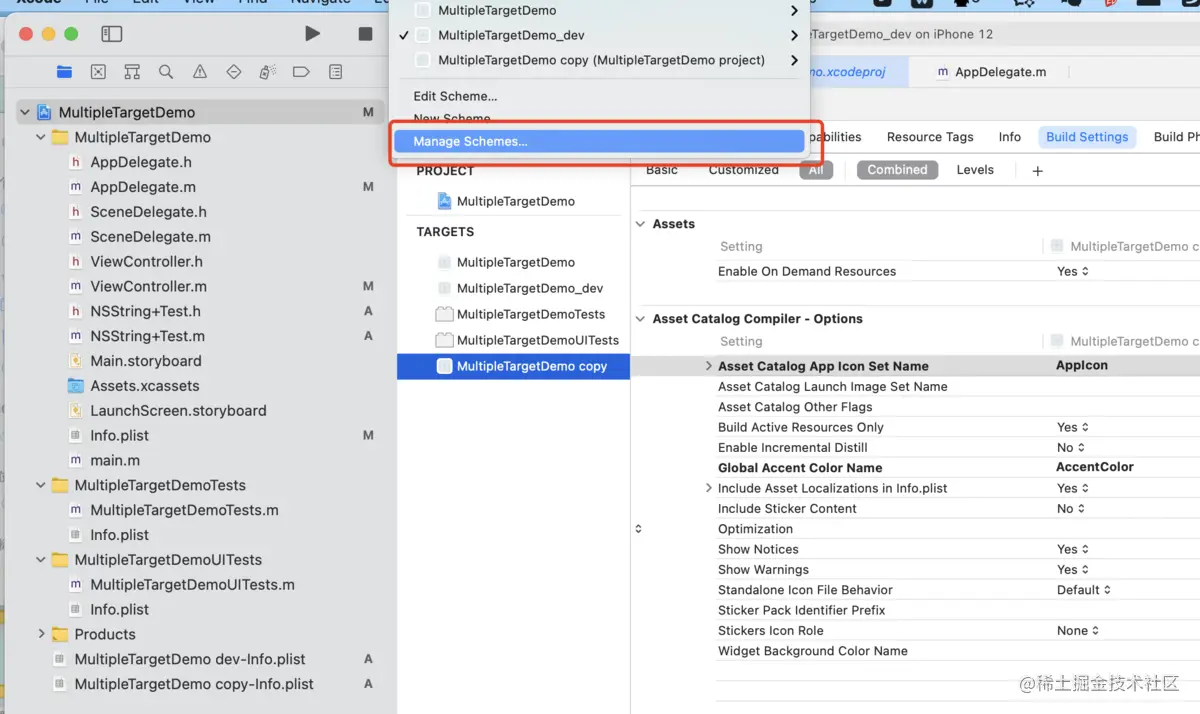This screenshot has width=1200, height=714.
Task: Add a build setting with the plus button
Action: tap(1037, 171)
